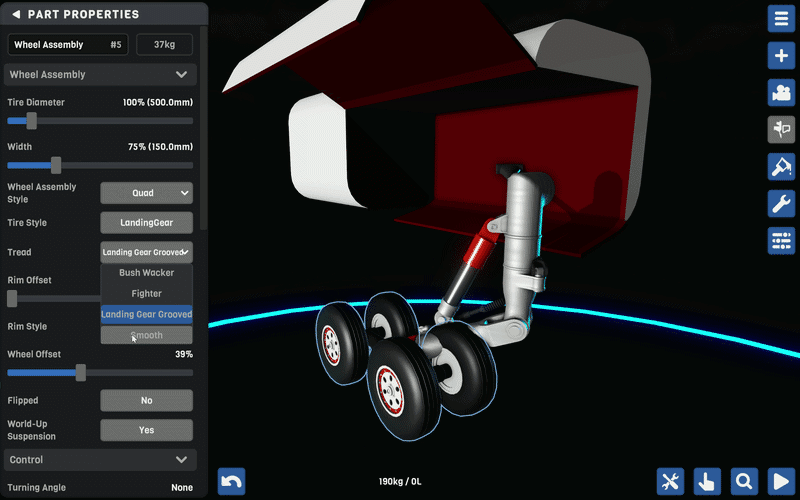Collapse the Wheel Assembly section
Screen dimensions: 800x500
[x=100, y=74]
